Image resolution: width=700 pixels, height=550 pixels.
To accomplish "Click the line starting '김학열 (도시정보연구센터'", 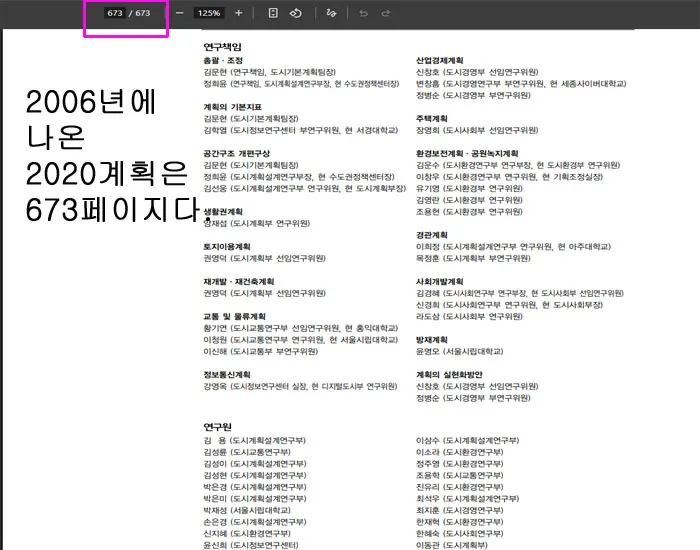I will tap(301, 130).
